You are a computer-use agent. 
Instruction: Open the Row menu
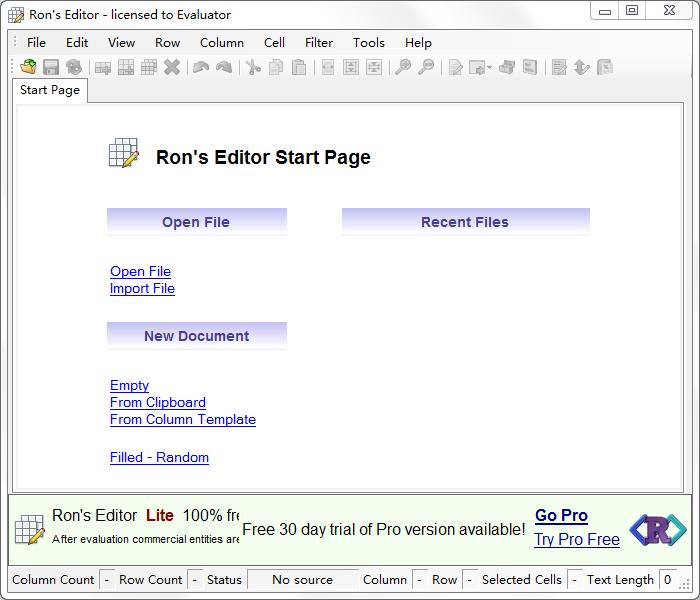tap(167, 42)
